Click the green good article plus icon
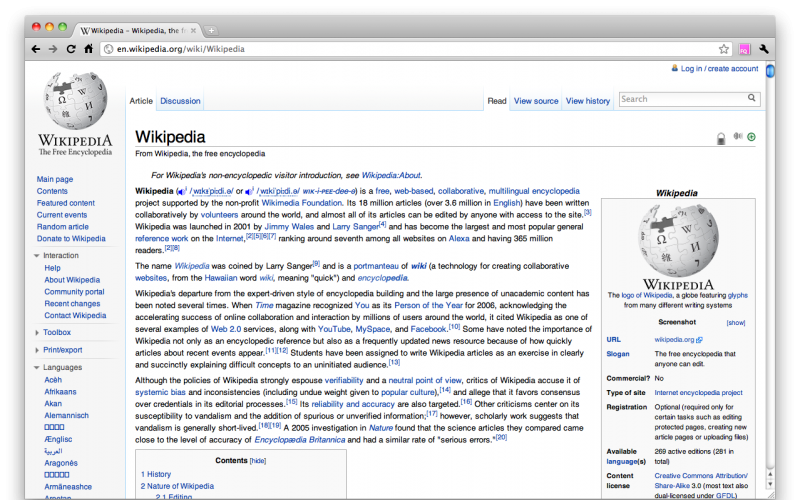 (752, 137)
